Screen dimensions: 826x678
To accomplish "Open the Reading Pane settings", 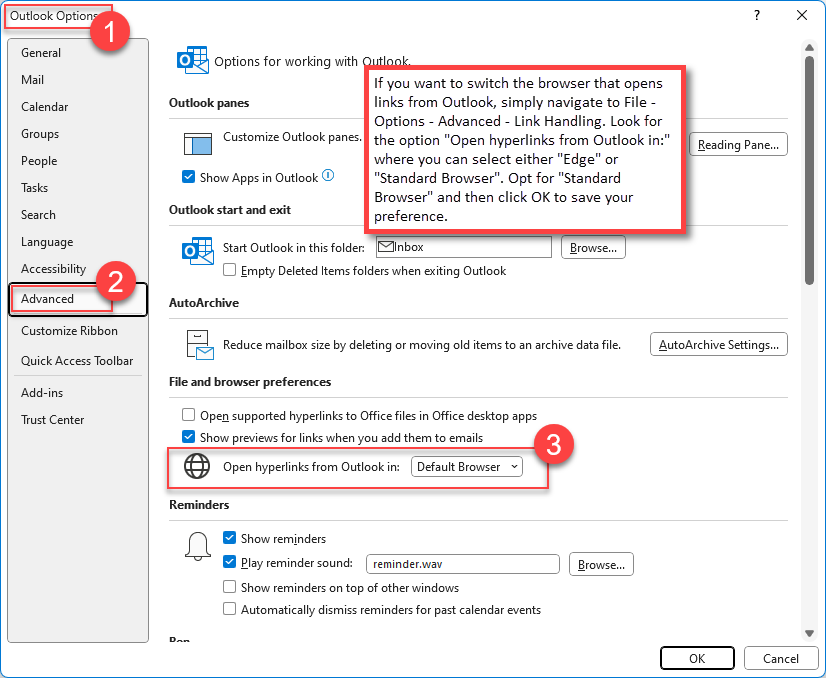I will (x=737, y=144).
